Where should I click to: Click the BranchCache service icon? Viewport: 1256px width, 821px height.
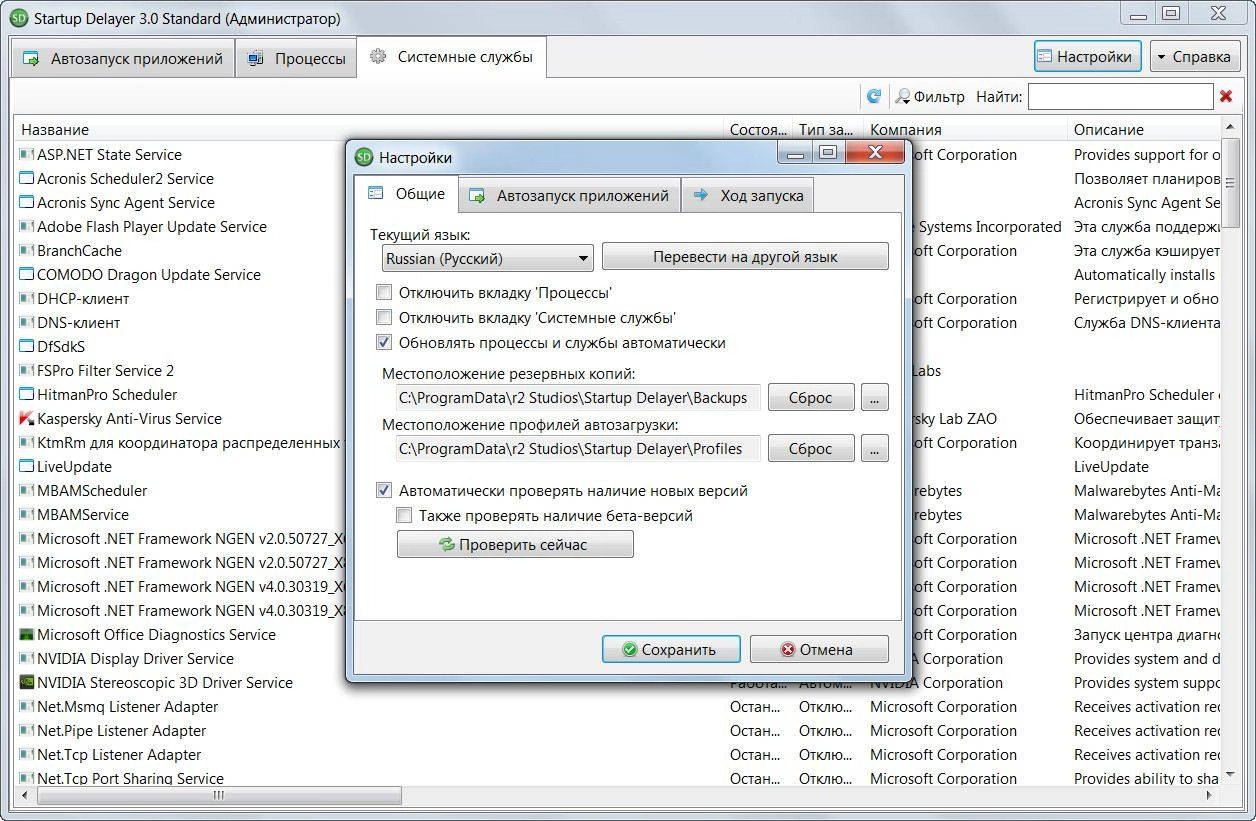(27, 251)
